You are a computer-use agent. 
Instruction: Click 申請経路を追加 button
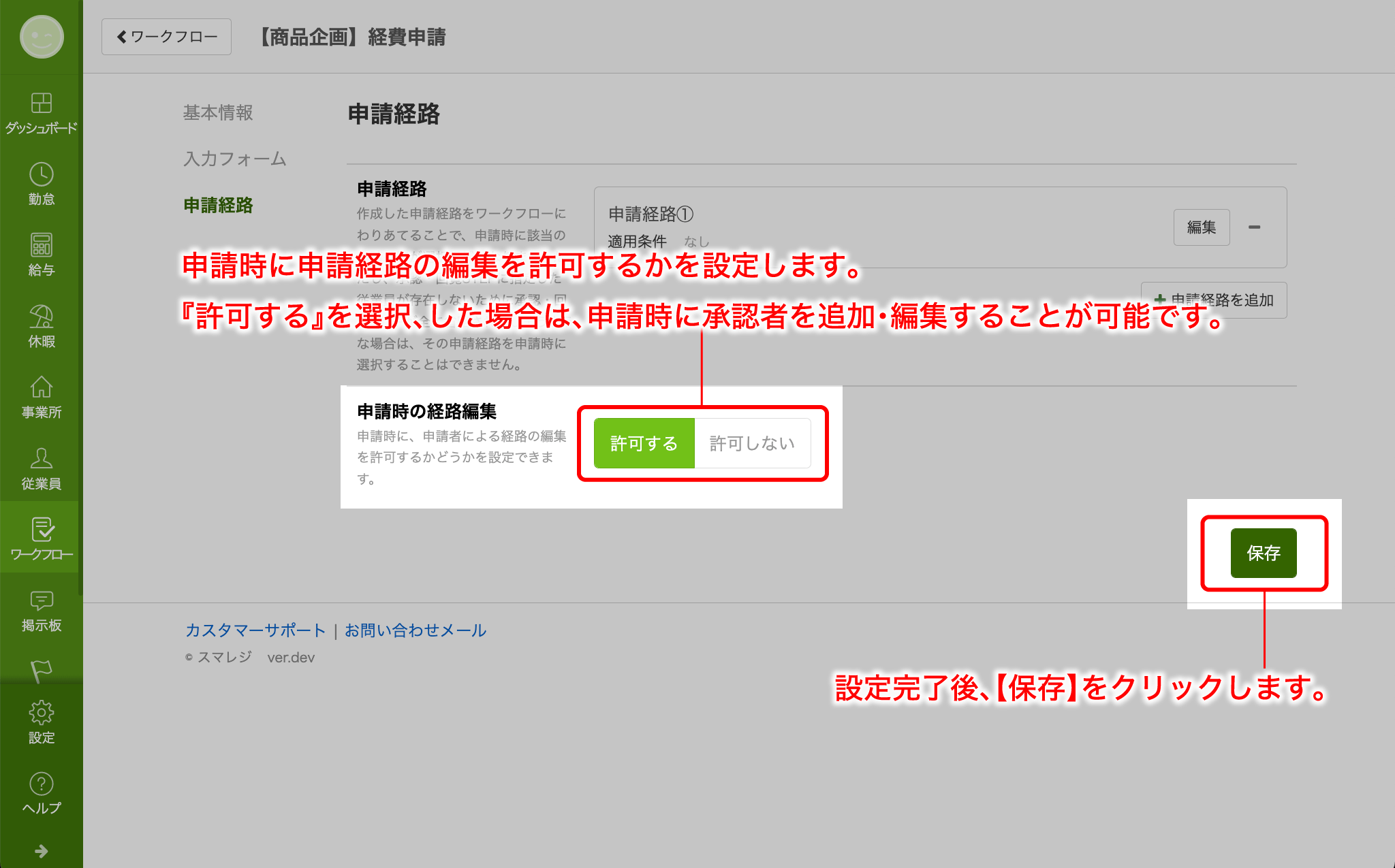[1214, 300]
